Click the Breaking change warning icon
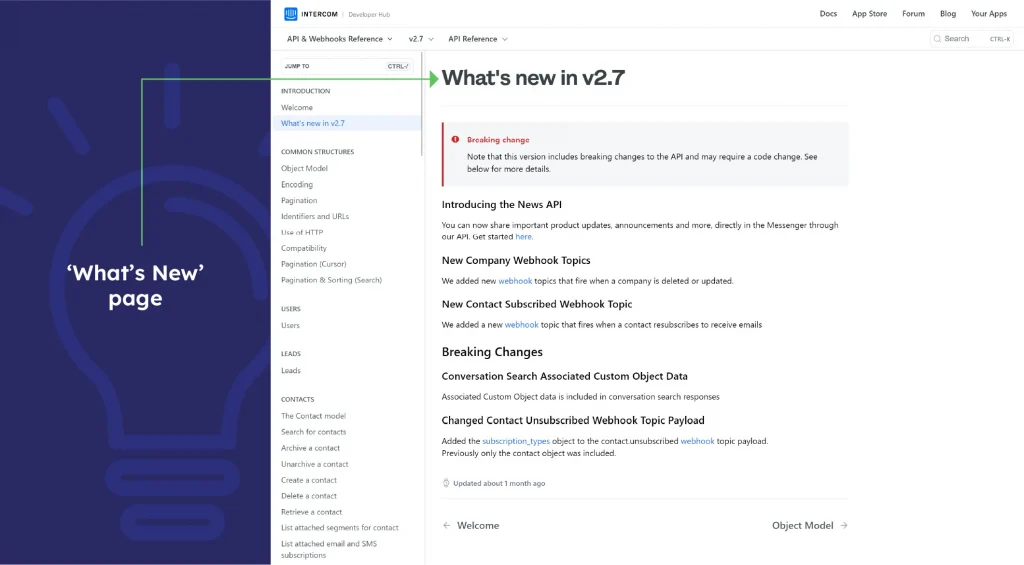Viewport: 1024px width, 565px height. (455, 139)
